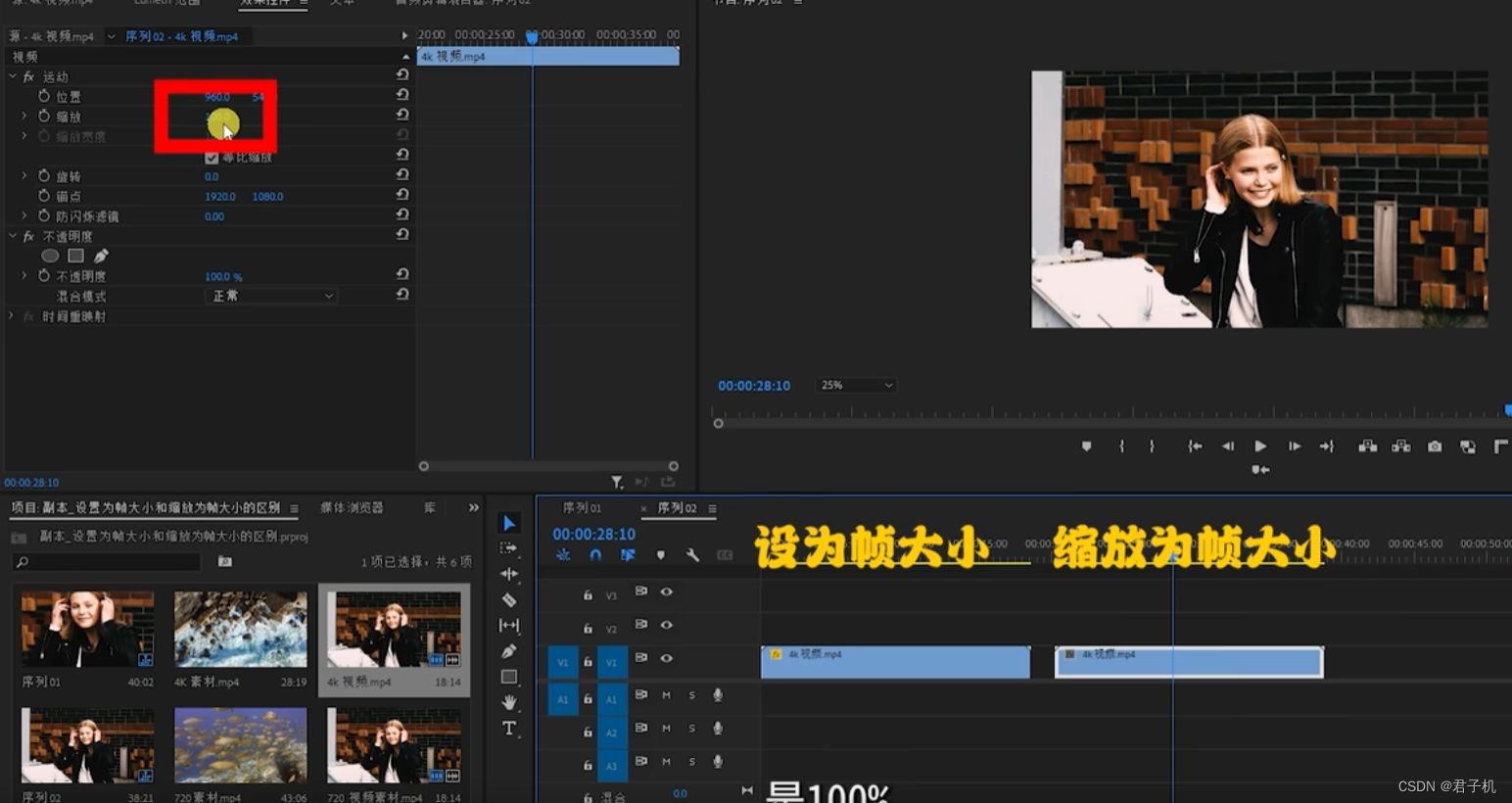Toggle 等比缩放 checkbox
This screenshot has width=1512, height=803.
click(212, 157)
